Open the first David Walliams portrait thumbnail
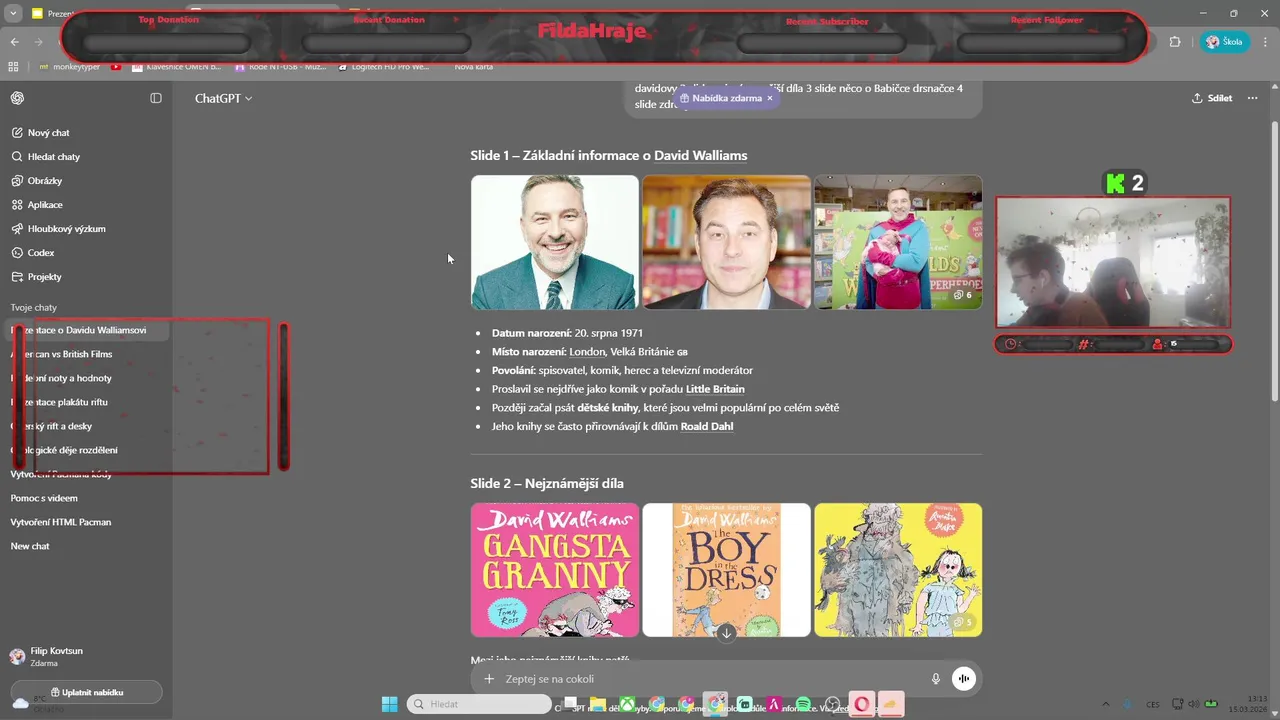Image resolution: width=1280 pixels, height=720 pixels. pos(555,242)
